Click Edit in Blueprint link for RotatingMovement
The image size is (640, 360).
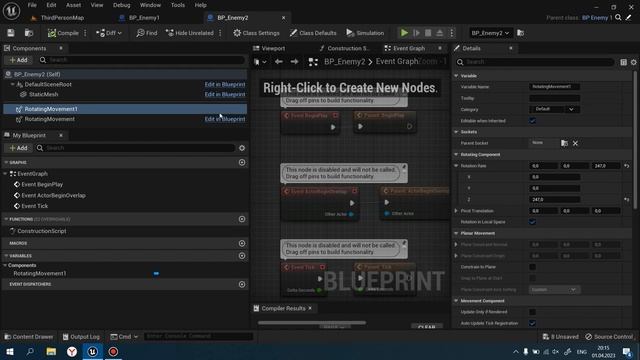click(225, 119)
